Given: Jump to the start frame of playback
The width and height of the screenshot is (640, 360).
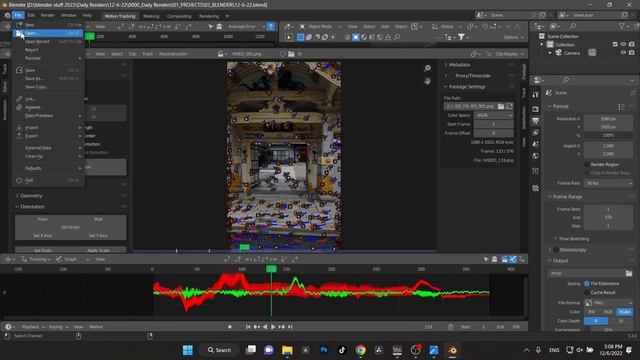Looking at the screenshot, I should [x=248, y=327].
